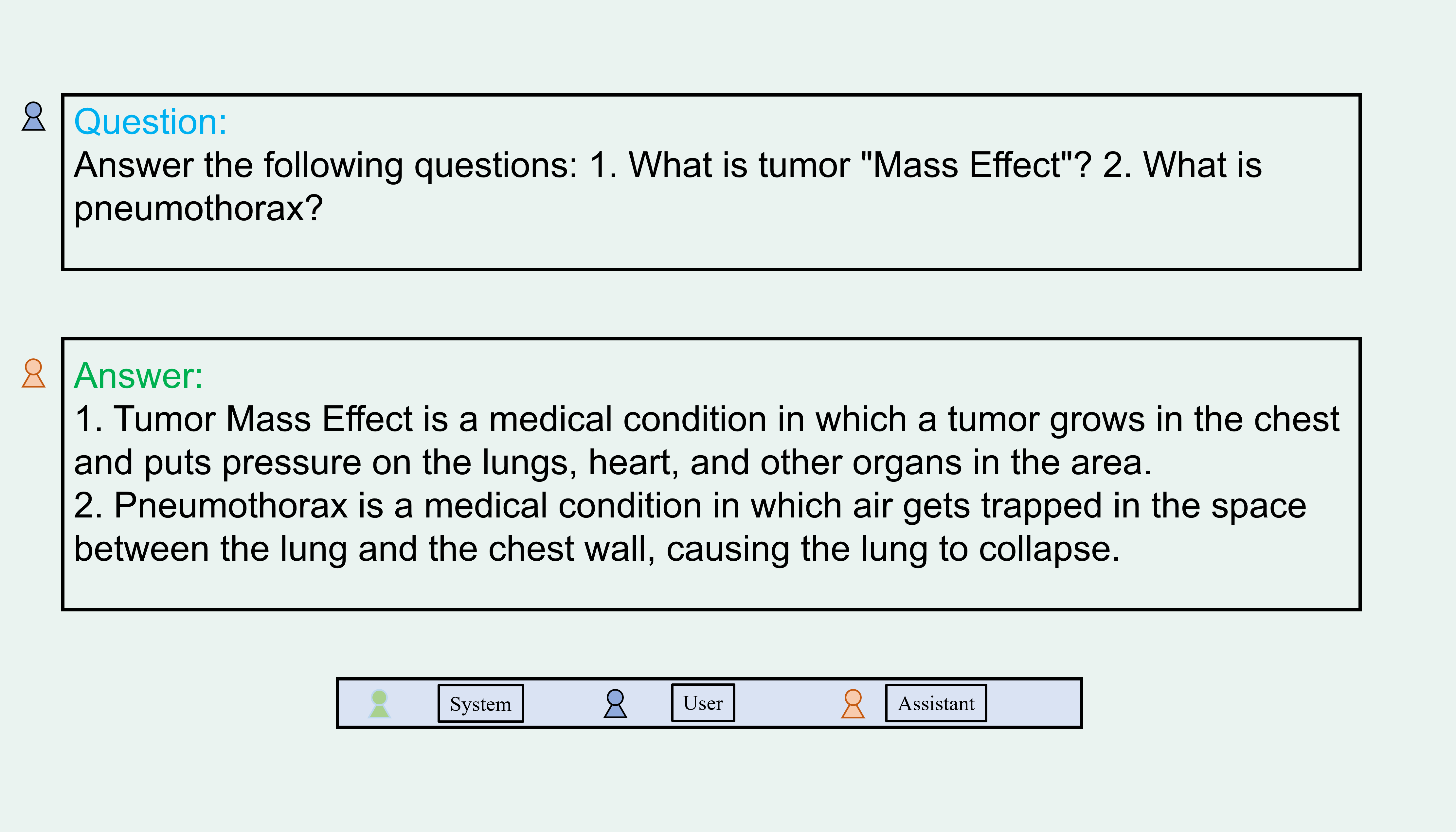Click the User label box
Image resolution: width=1456 pixels, height=832 pixels.
tap(703, 703)
